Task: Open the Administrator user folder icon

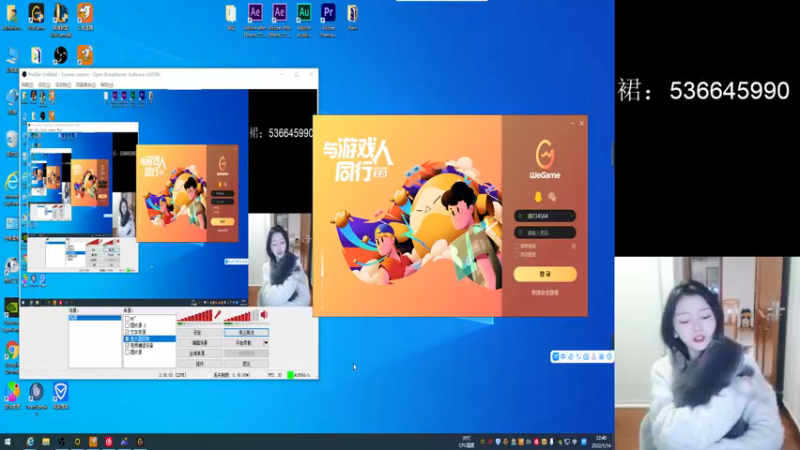Action: [x=11, y=16]
